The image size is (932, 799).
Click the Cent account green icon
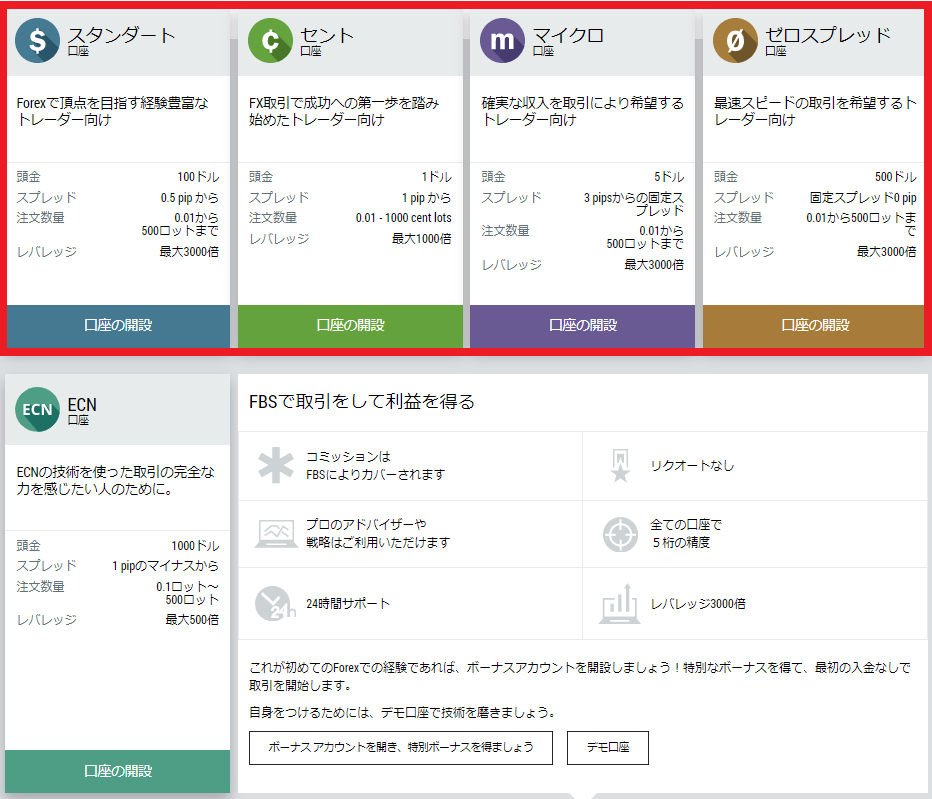pos(270,40)
